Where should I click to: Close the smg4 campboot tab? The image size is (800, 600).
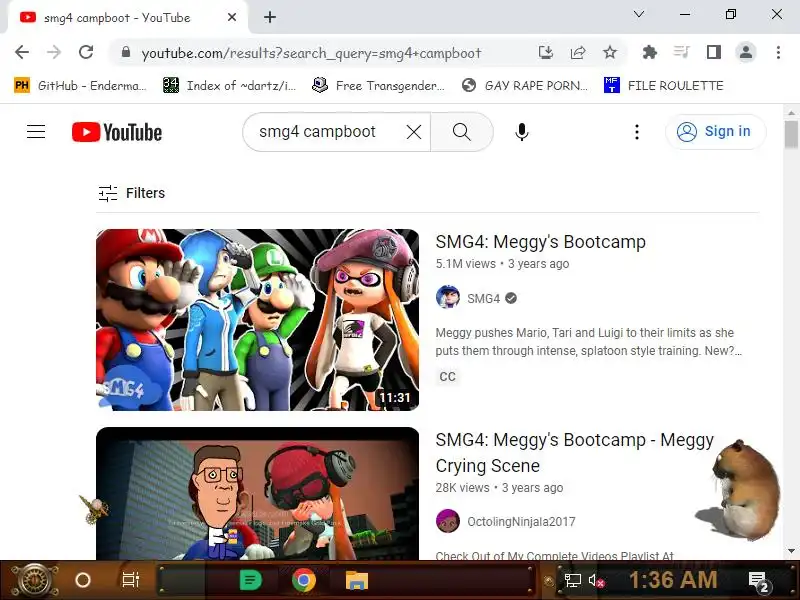pos(232,17)
